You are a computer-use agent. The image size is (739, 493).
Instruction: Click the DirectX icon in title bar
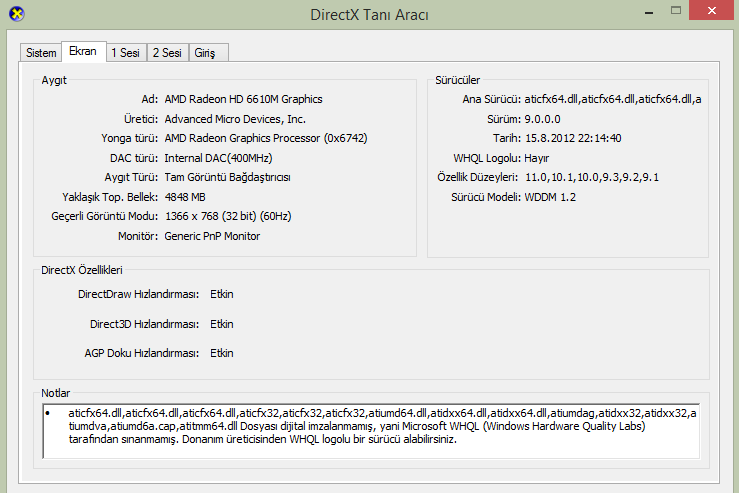point(16,14)
